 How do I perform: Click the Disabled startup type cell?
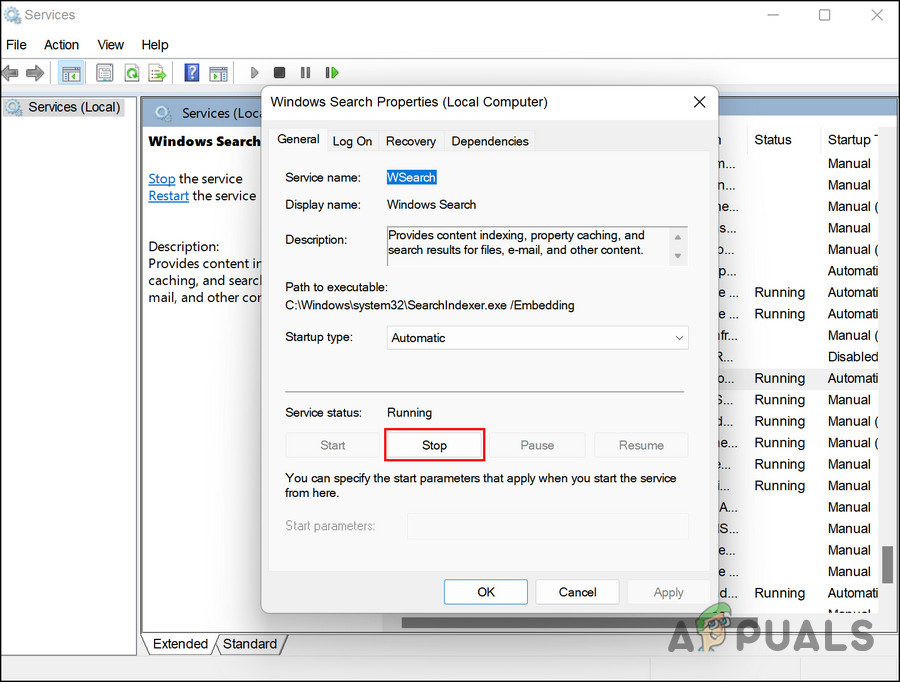point(852,357)
